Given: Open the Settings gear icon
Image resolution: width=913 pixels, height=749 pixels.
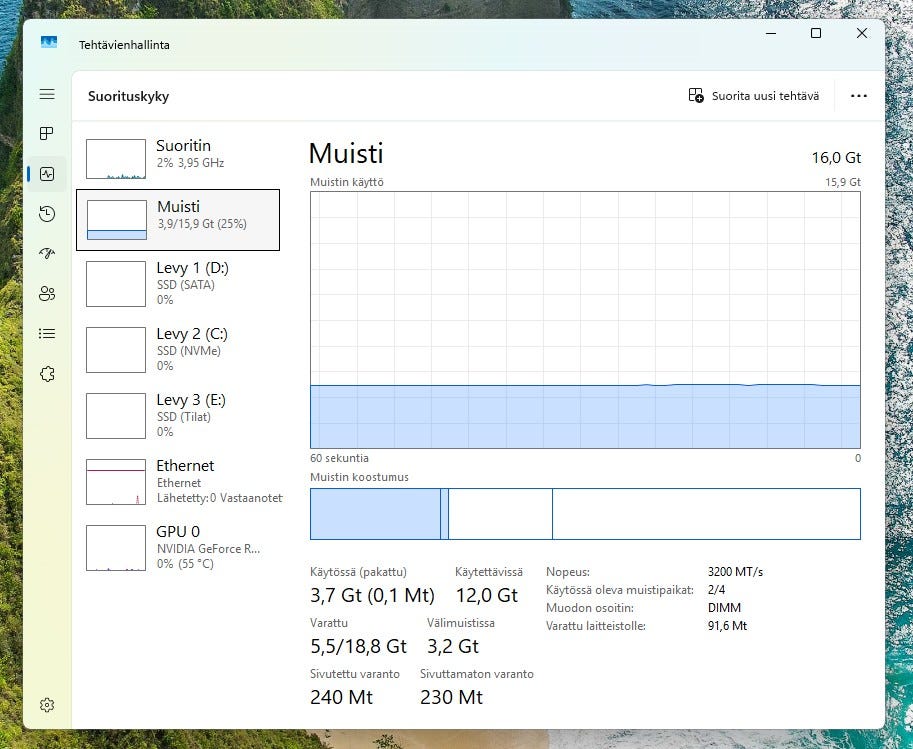Looking at the screenshot, I should [47, 705].
